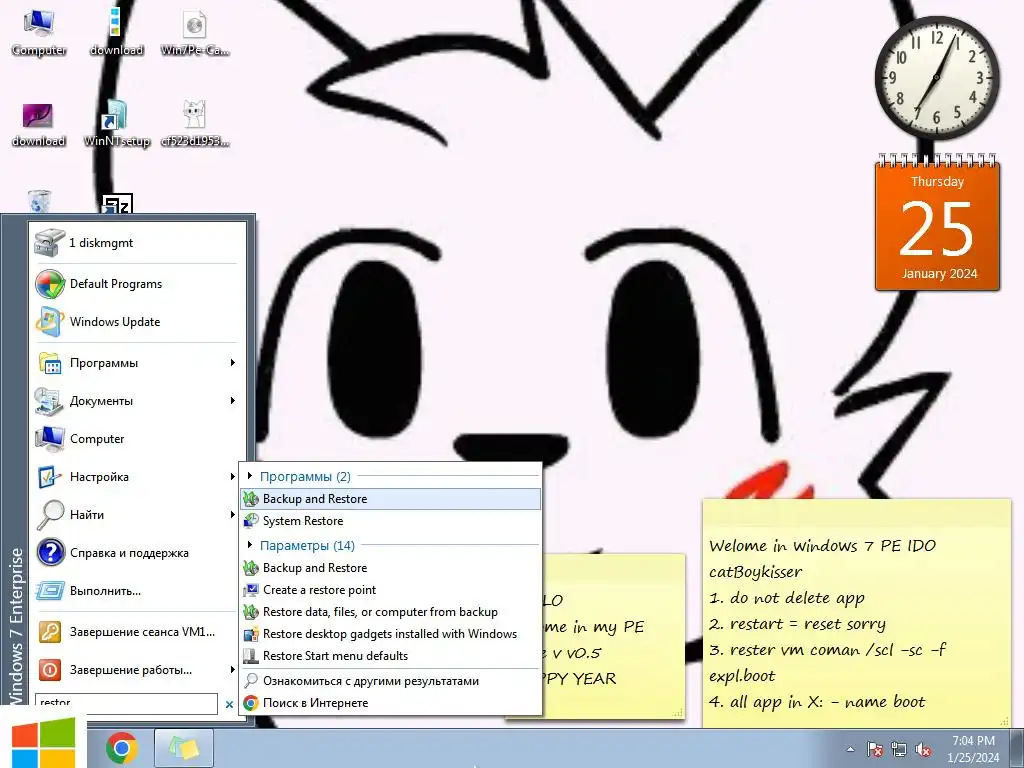
Task: Click the Windows Start button
Action: point(43,742)
